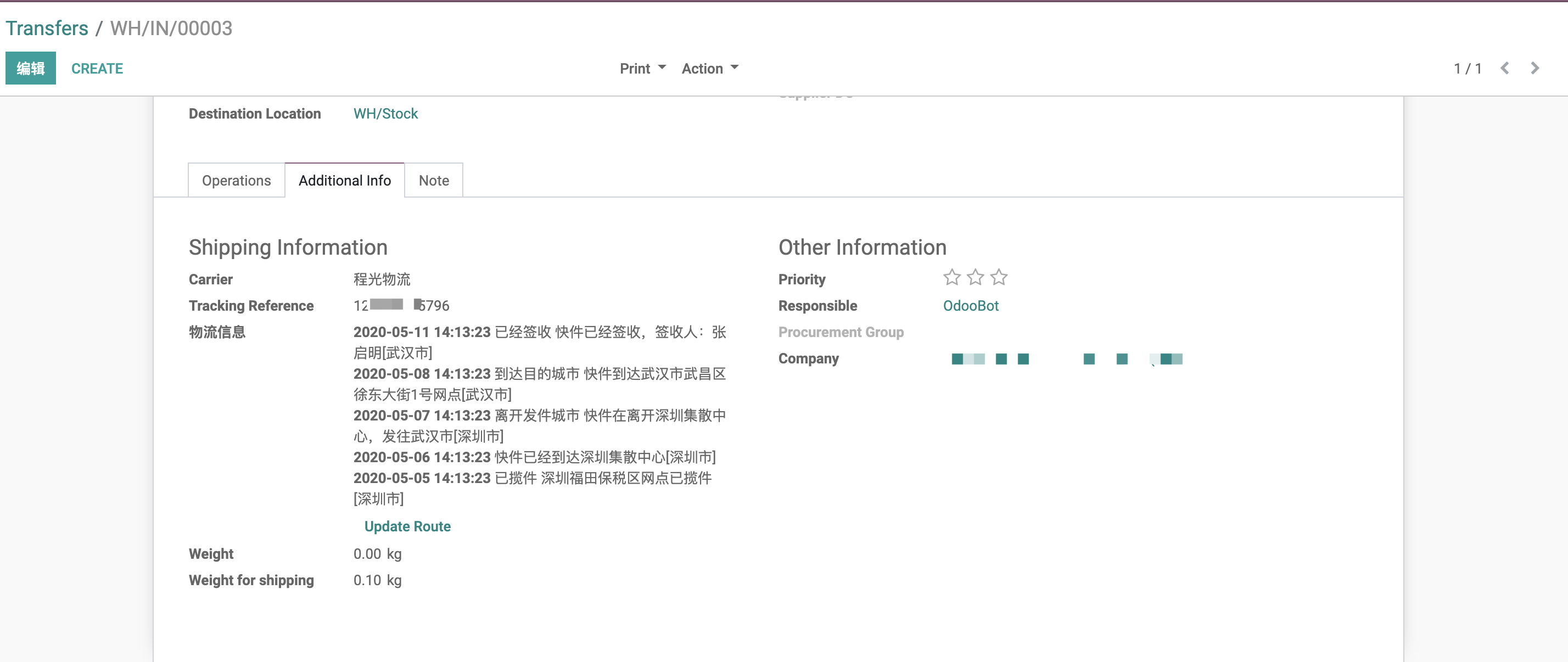Image resolution: width=1568 pixels, height=662 pixels.
Task: Switch to the Operations tab
Action: (236, 181)
